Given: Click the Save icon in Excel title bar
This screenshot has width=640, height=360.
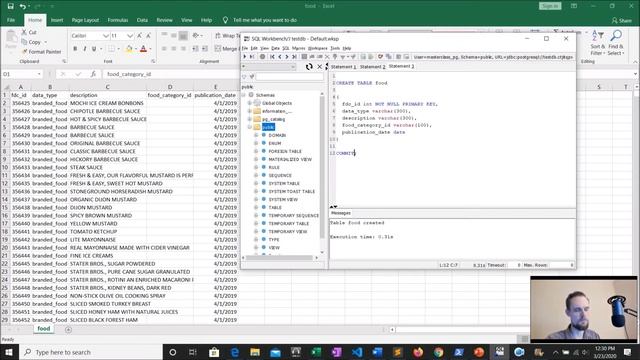Looking at the screenshot, I should 11,6.
